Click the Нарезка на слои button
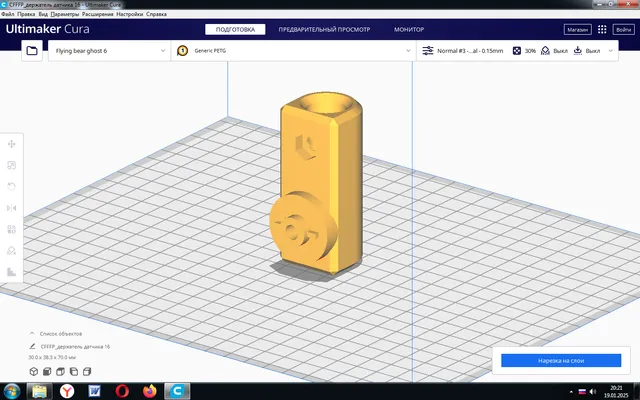Viewport: 640px width, 400px height. [561, 360]
